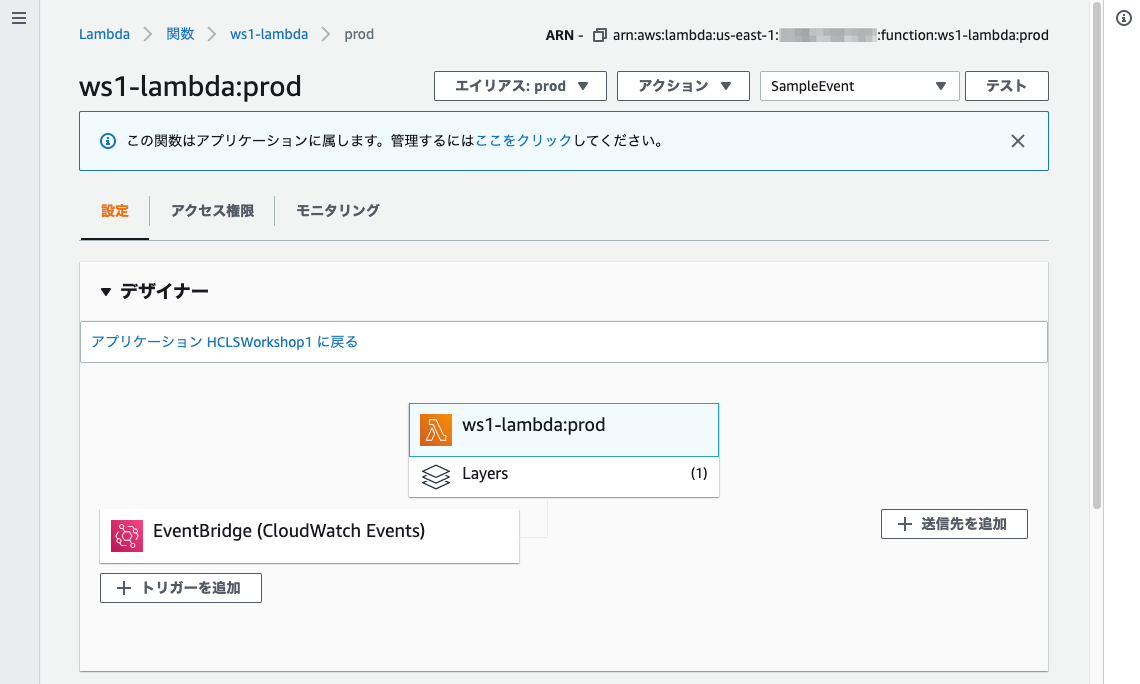The width and height of the screenshot is (1140, 684).
Task: Dismiss the application info banner
Action: (1018, 141)
